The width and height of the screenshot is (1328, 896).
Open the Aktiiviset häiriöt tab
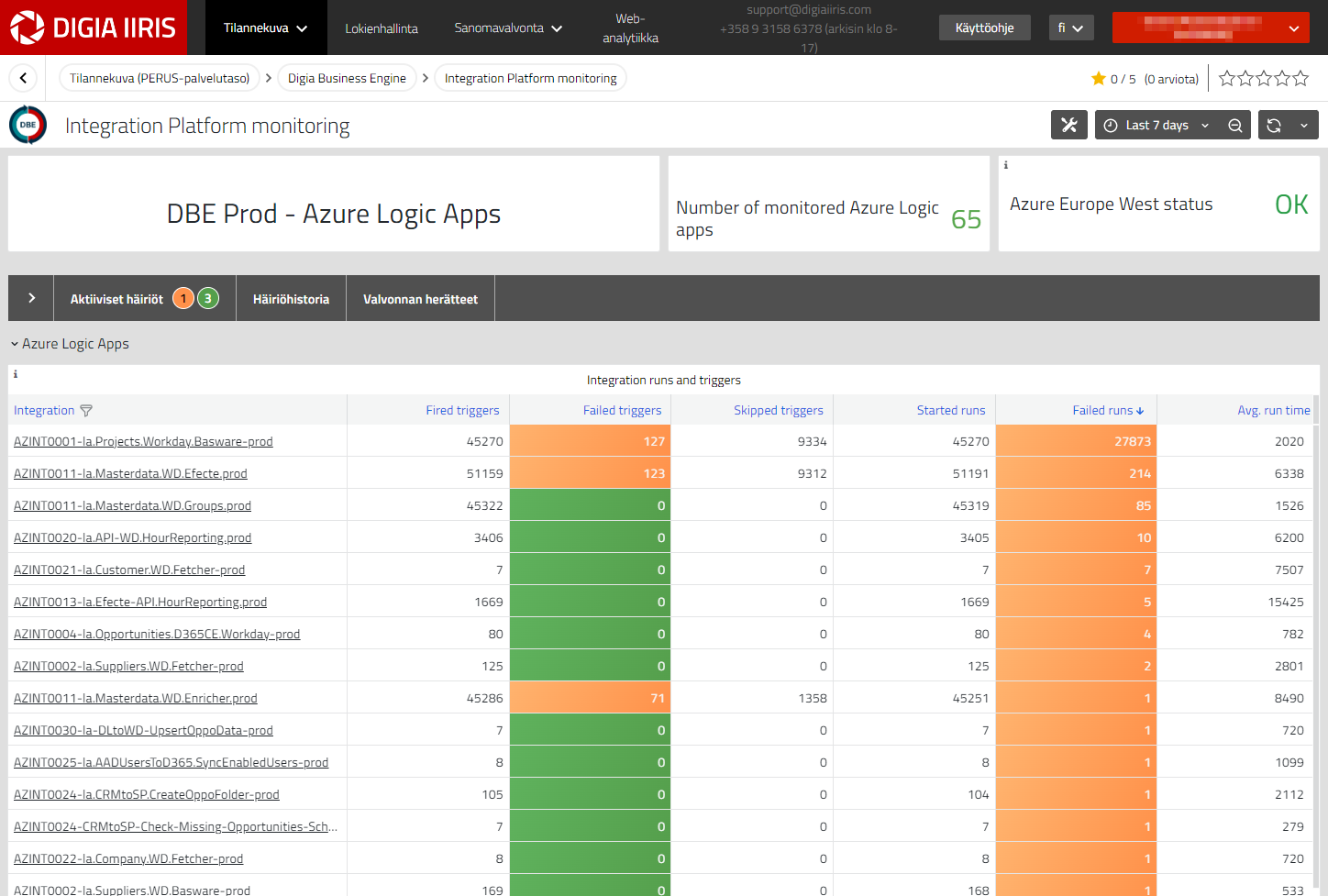coord(145,298)
